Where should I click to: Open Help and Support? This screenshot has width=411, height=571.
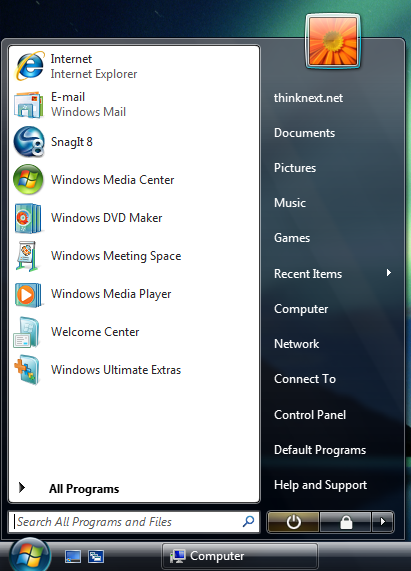tap(320, 485)
